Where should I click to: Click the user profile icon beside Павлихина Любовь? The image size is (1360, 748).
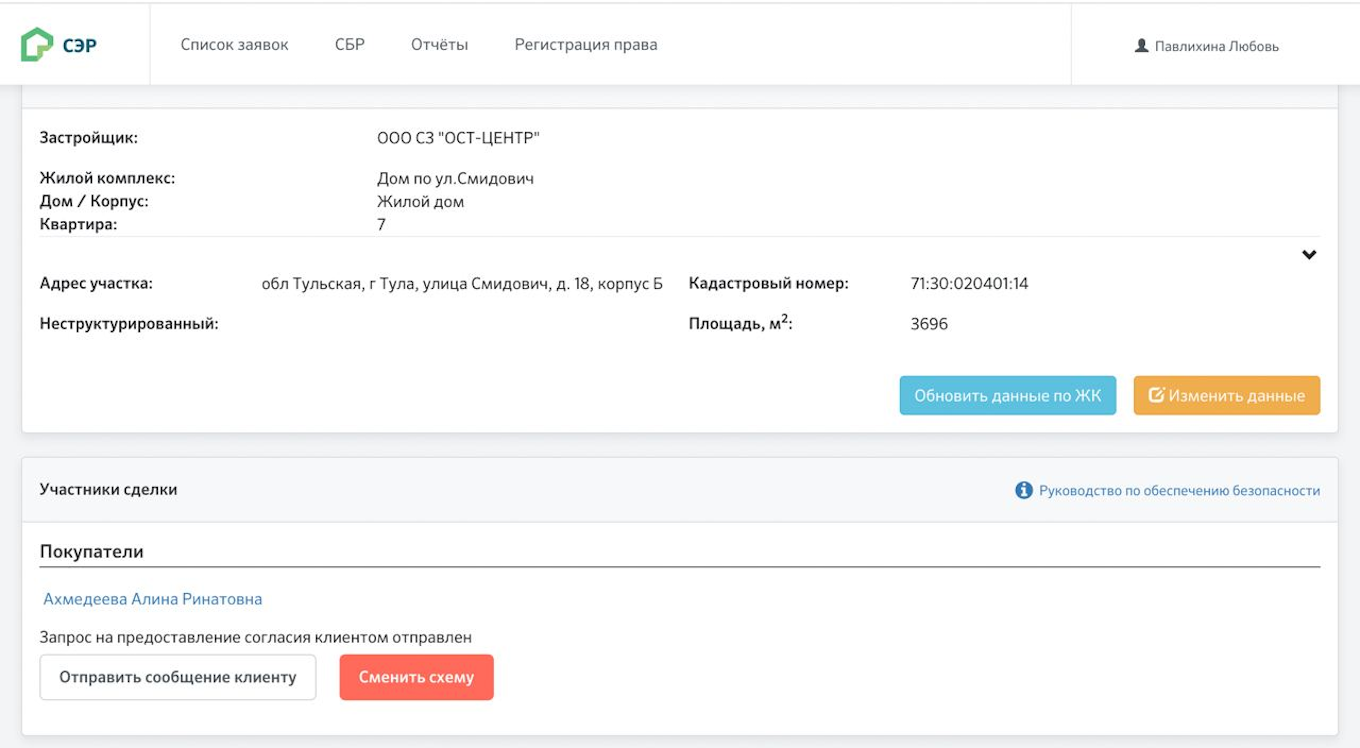pyautogui.click(x=1142, y=46)
